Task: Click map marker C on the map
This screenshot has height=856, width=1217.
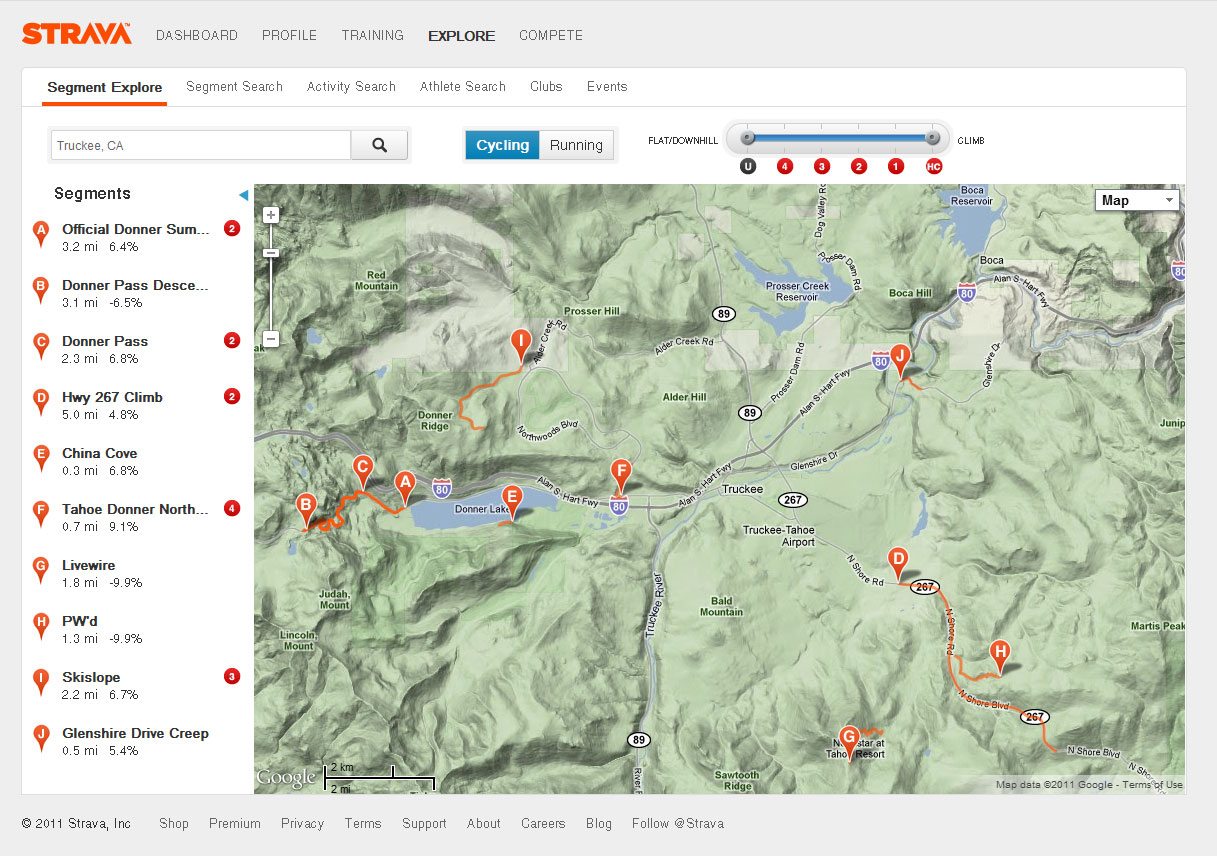Action: tap(363, 471)
